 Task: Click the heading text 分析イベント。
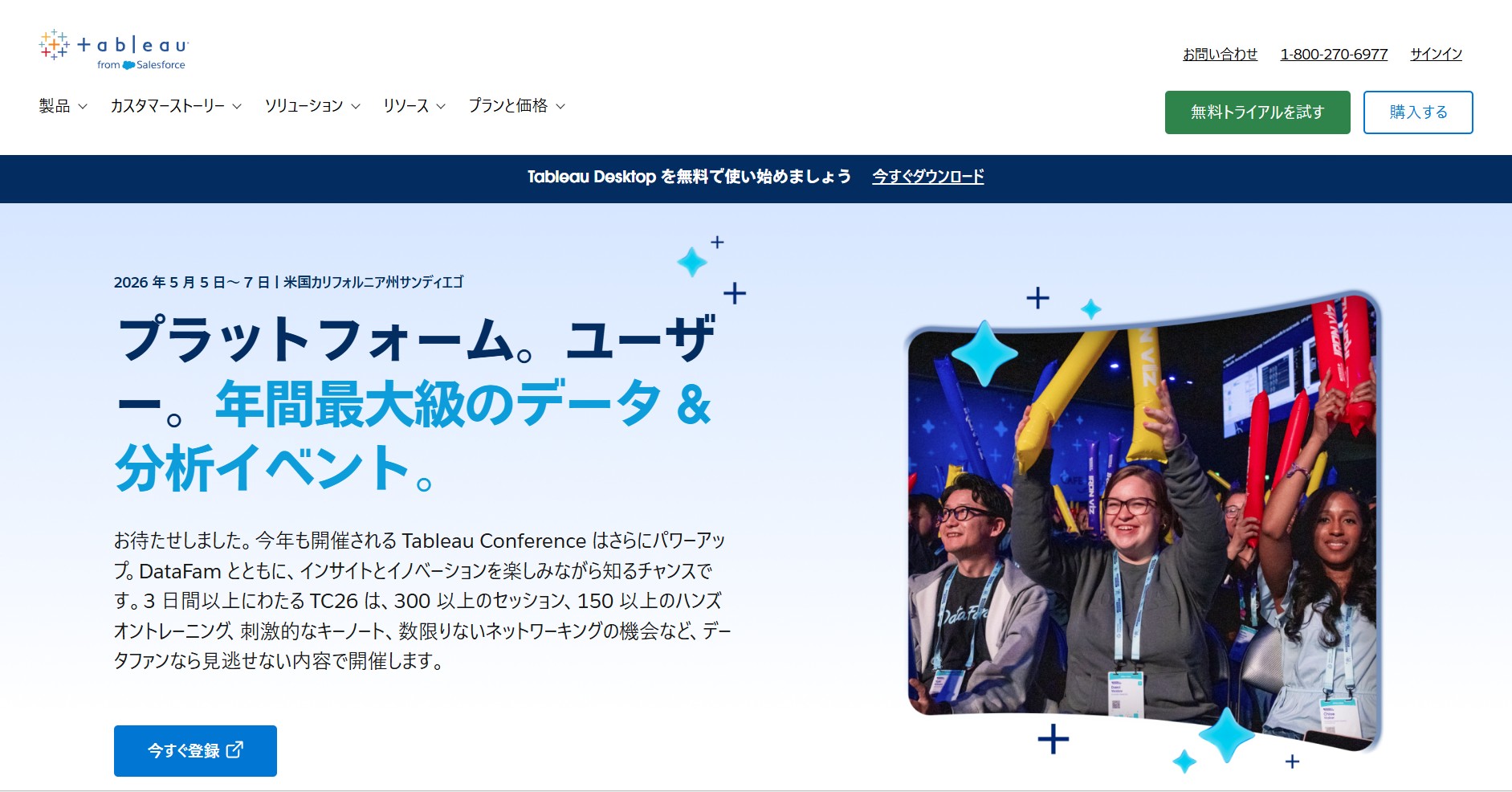[x=274, y=468]
